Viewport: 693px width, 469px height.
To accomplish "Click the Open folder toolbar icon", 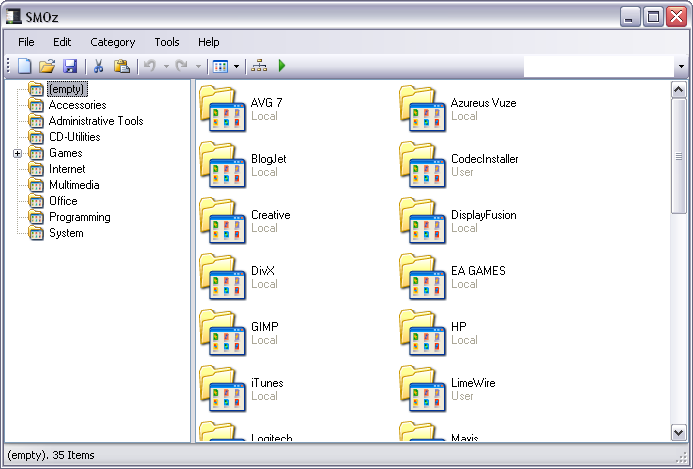I will click(x=47, y=66).
